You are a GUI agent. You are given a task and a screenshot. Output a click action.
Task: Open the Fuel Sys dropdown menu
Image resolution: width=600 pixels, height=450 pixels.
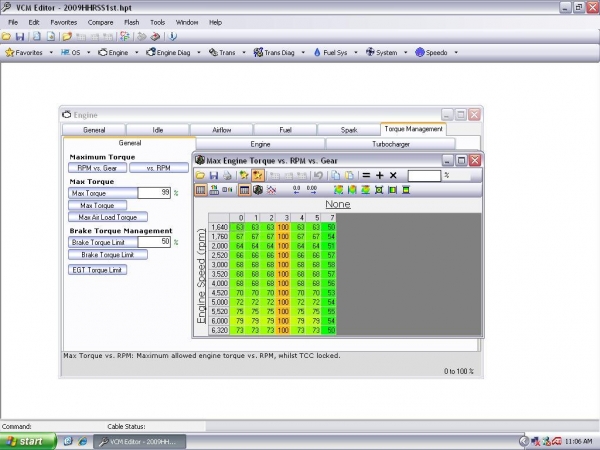coord(331,52)
